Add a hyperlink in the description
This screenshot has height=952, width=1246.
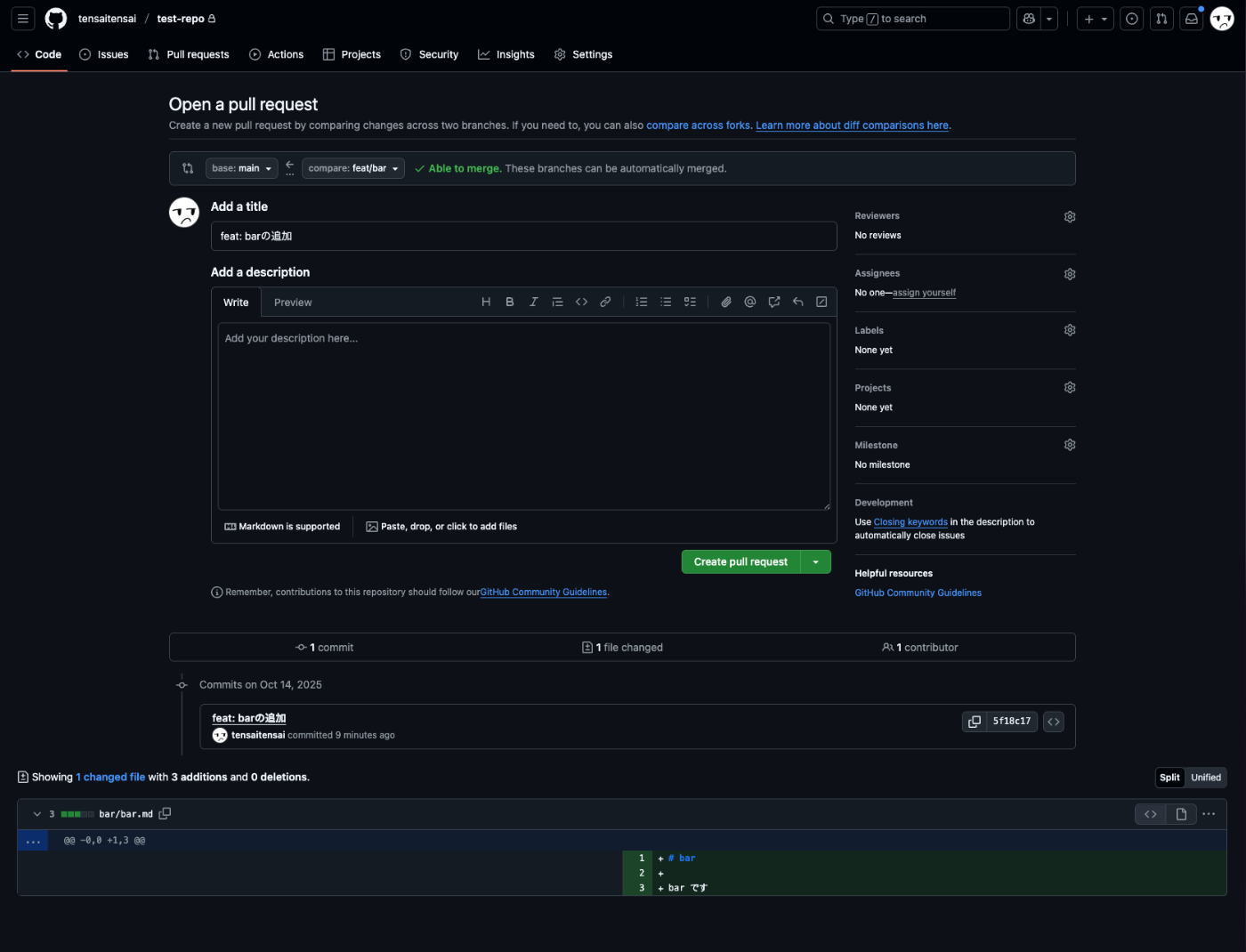pyautogui.click(x=605, y=303)
